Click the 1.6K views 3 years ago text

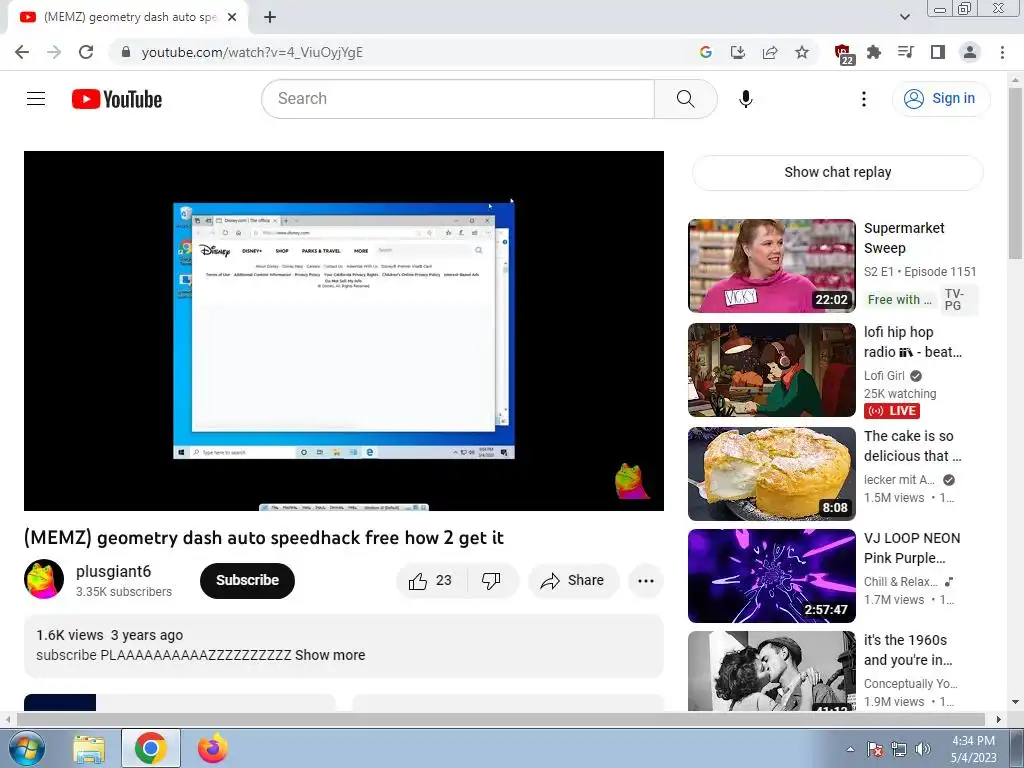coord(110,635)
